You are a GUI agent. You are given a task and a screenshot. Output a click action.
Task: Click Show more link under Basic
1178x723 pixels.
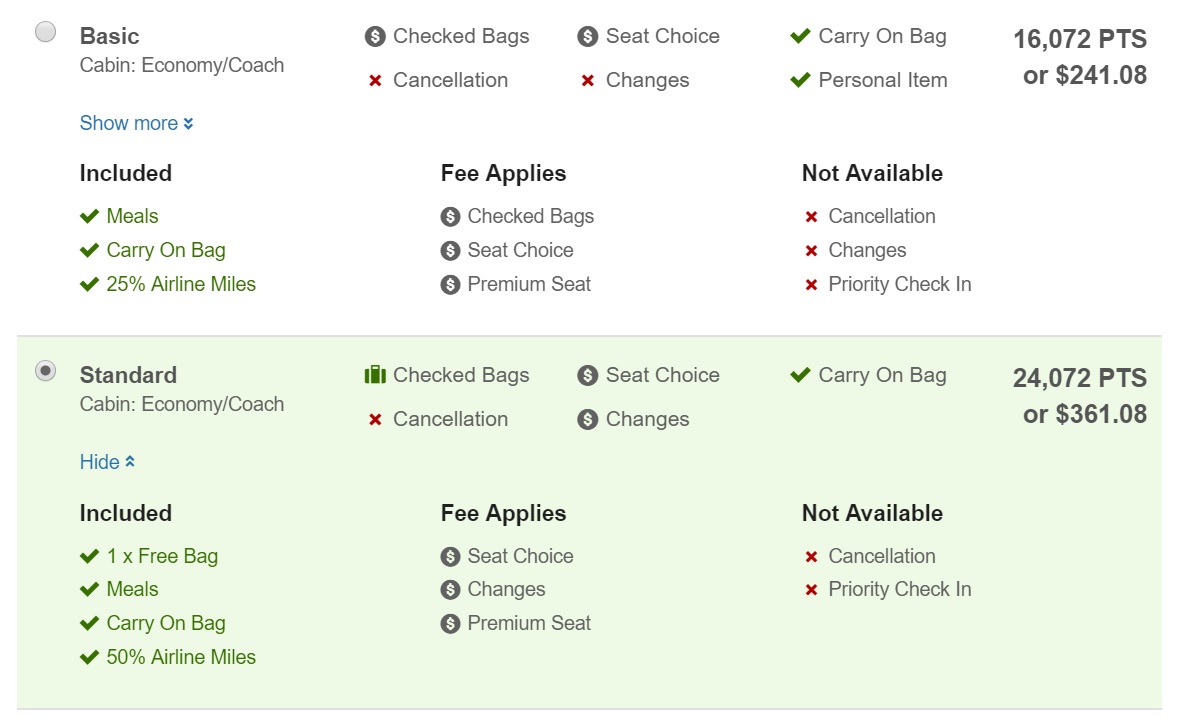(128, 123)
